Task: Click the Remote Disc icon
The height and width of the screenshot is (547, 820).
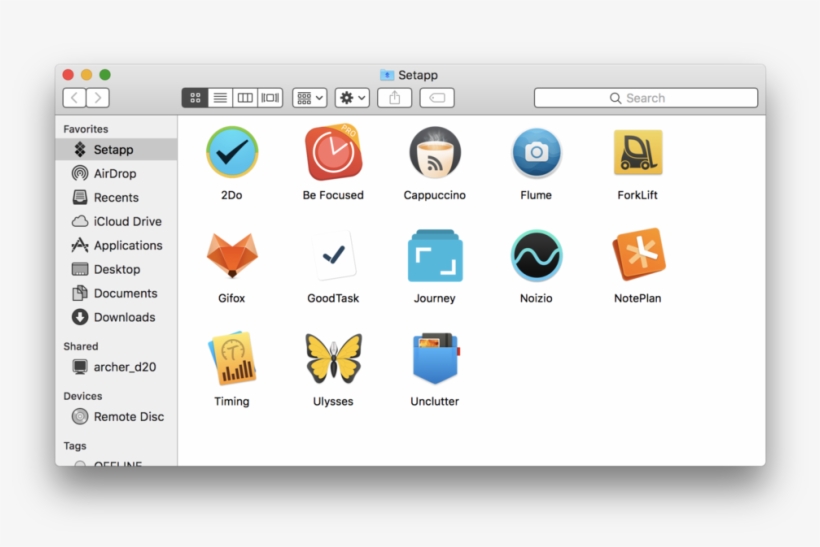Action: 79,416
